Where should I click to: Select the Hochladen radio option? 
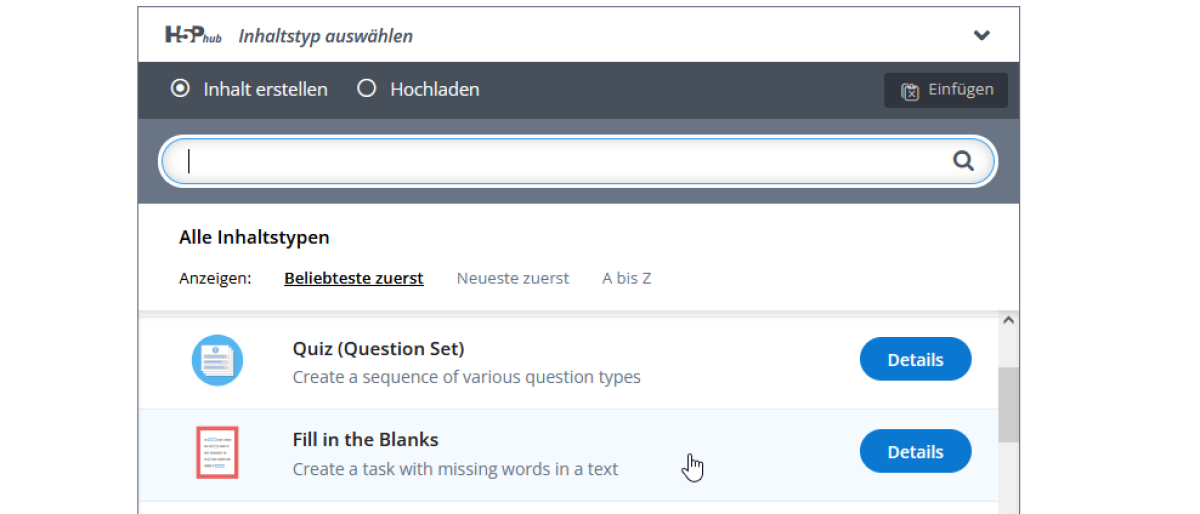[x=367, y=89]
